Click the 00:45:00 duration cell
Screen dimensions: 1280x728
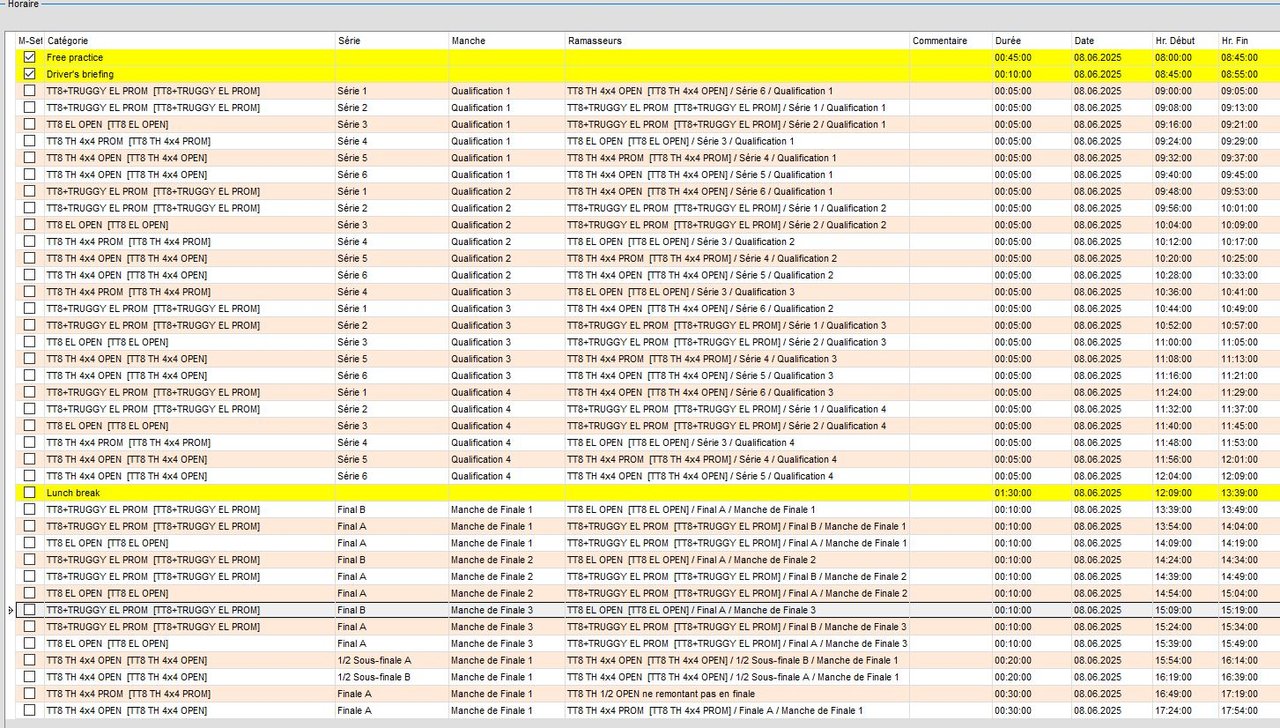coord(1031,58)
